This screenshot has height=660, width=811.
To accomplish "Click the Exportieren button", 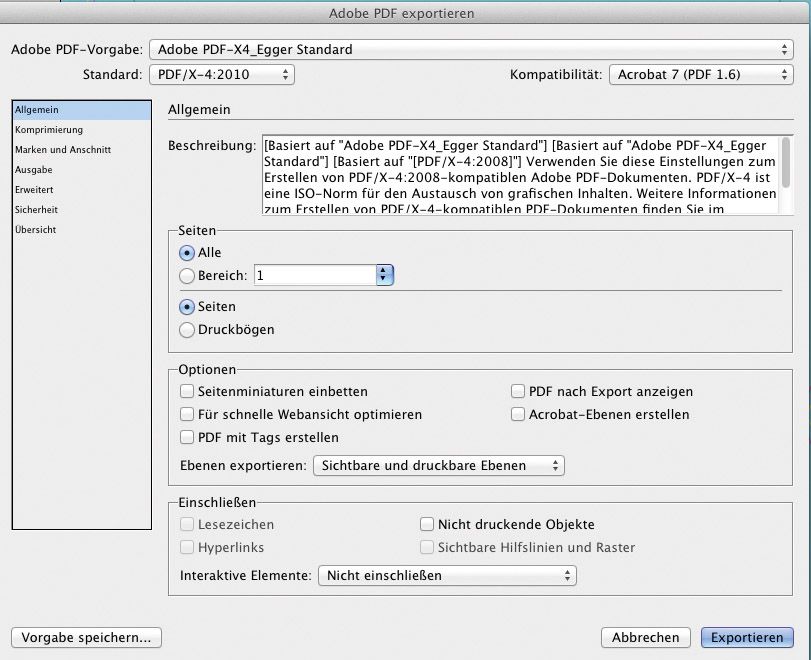I will pyautogui.click(x=747, y=638).
